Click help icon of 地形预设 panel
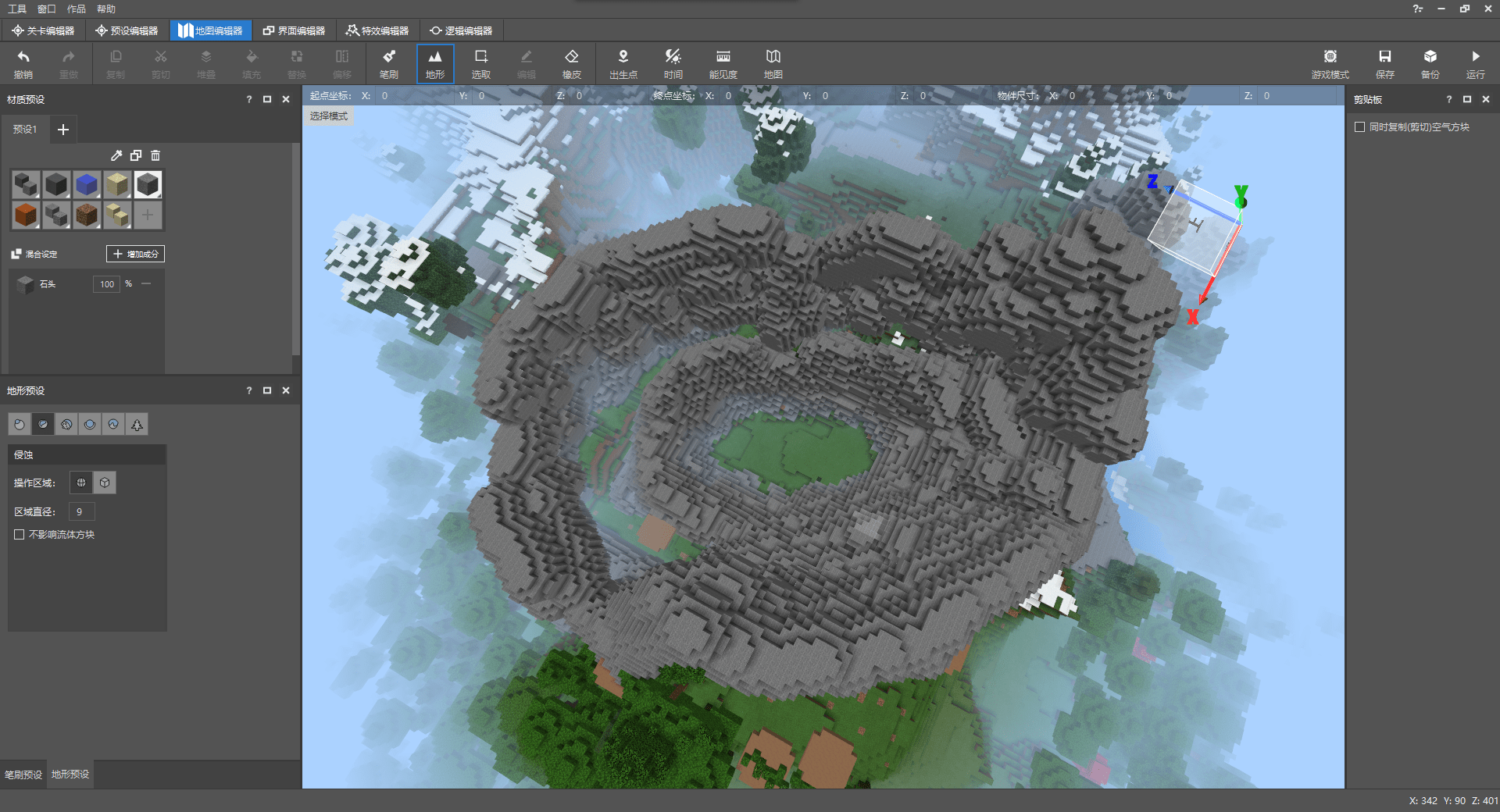 coord(249,390)
